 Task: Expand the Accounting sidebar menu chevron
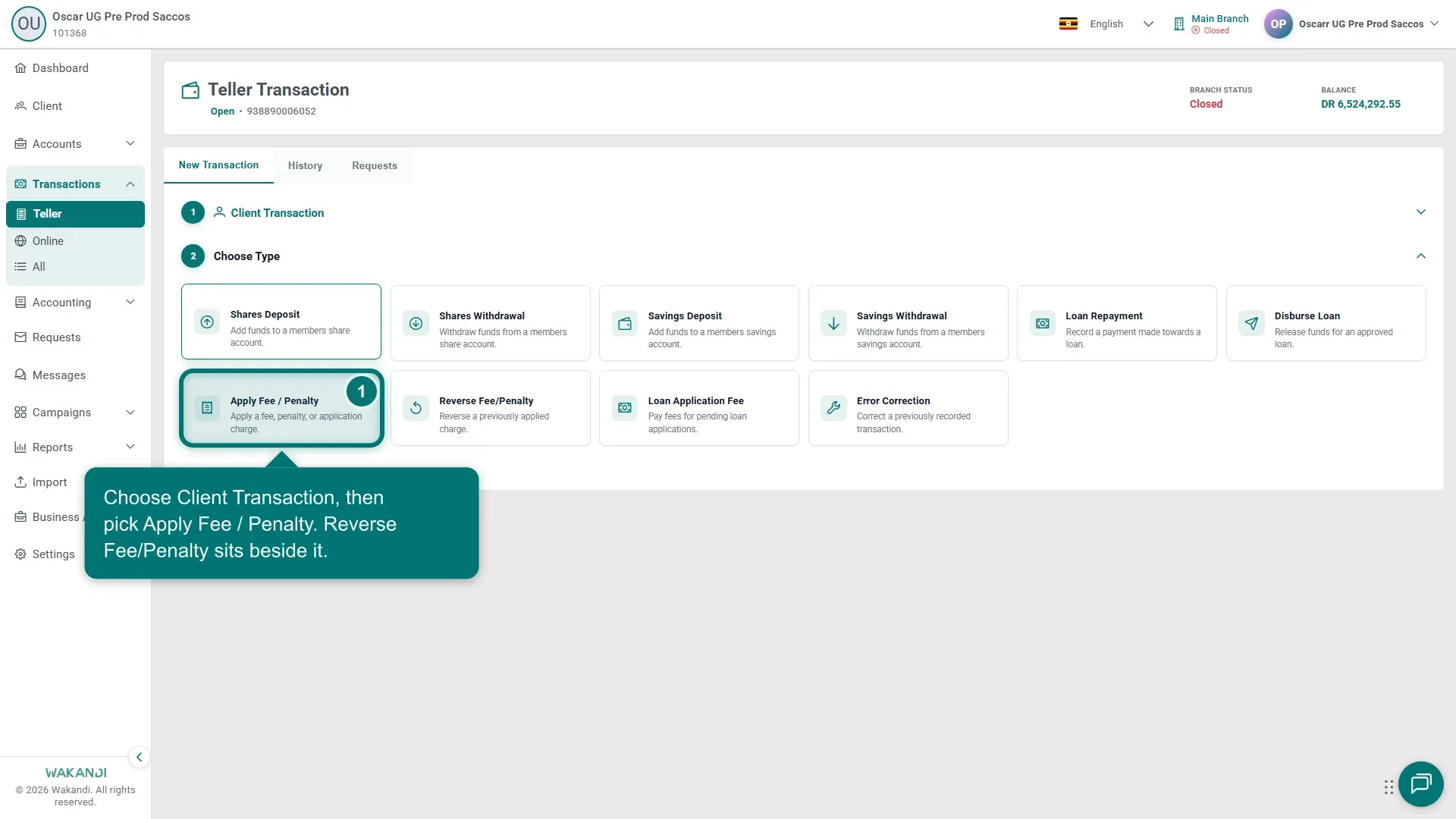[130, 302]
